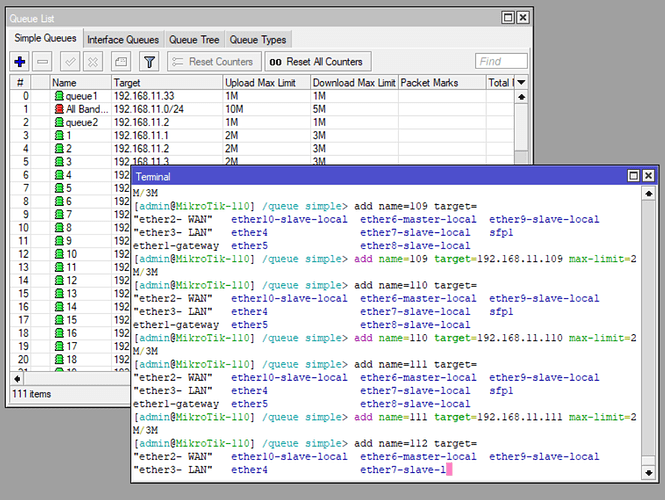Select the red All Bandwidth queue icon

pyautogui.click(x=59, y=109)
